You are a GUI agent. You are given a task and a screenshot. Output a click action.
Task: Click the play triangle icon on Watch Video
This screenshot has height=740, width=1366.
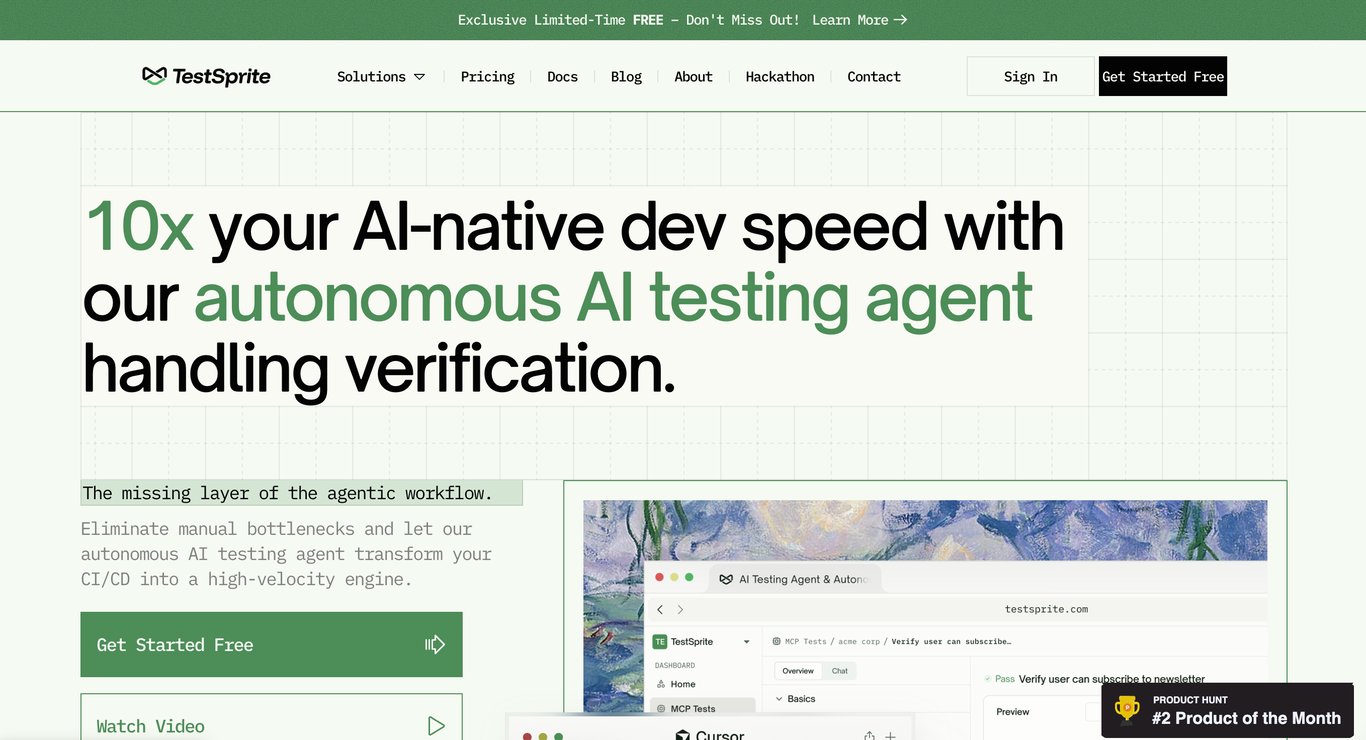coord(436,726)
